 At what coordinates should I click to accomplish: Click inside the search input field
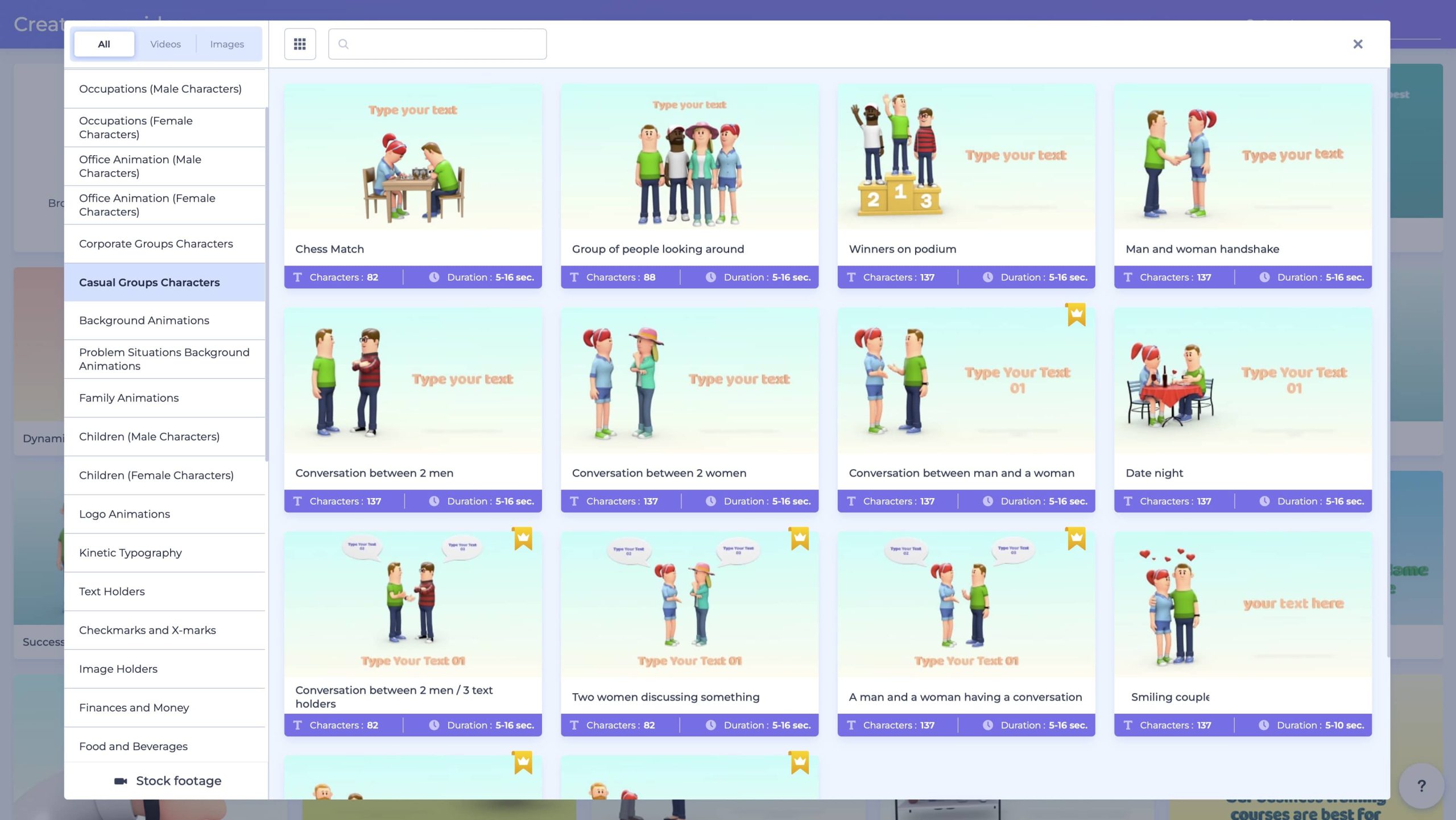coord(444,44)
